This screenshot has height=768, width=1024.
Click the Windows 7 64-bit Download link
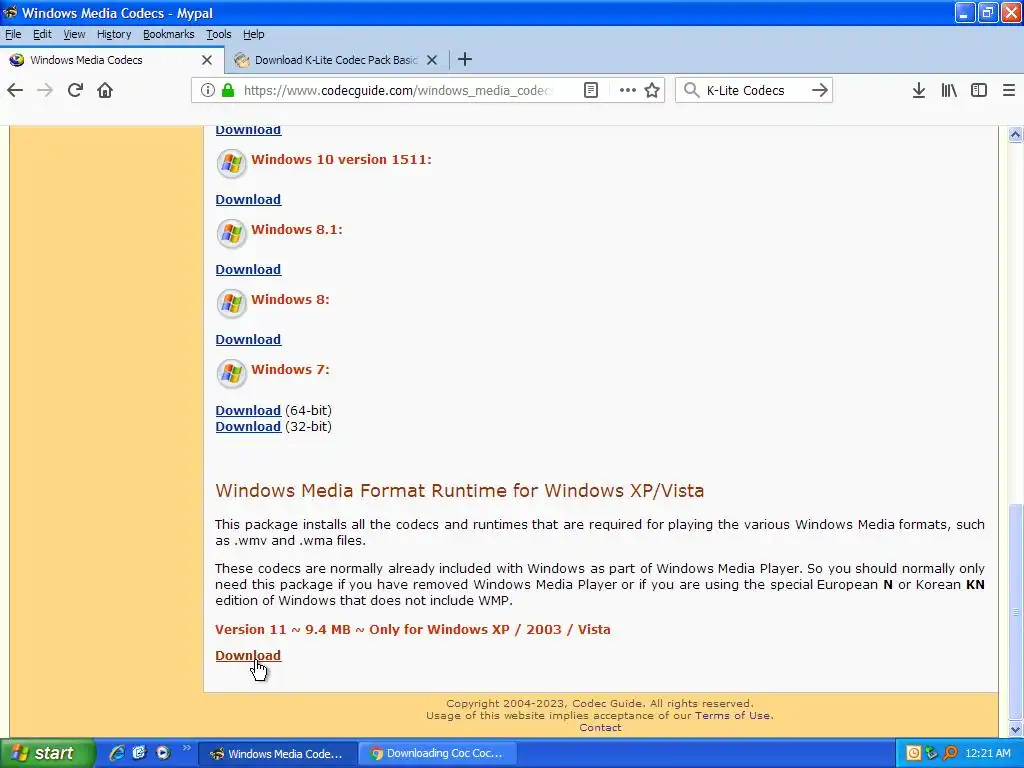pyautogui.click(x=248, y=410)
